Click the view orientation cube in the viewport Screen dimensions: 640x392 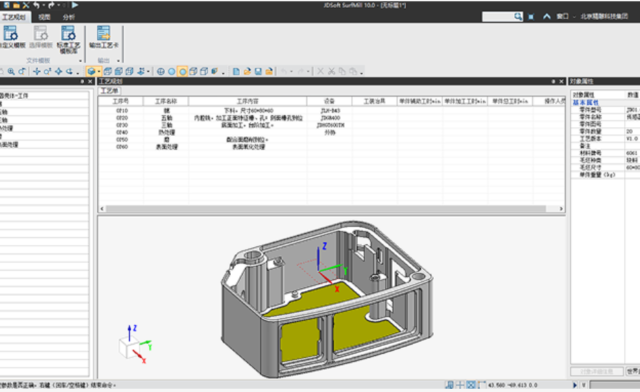coord(129,348)
